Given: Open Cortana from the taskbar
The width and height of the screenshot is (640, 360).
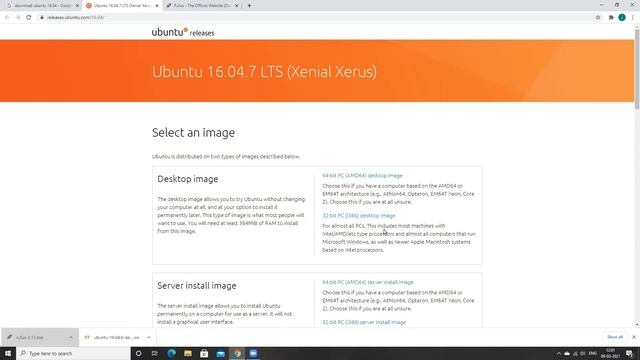Looking at the screenshot, I should 139,353.
